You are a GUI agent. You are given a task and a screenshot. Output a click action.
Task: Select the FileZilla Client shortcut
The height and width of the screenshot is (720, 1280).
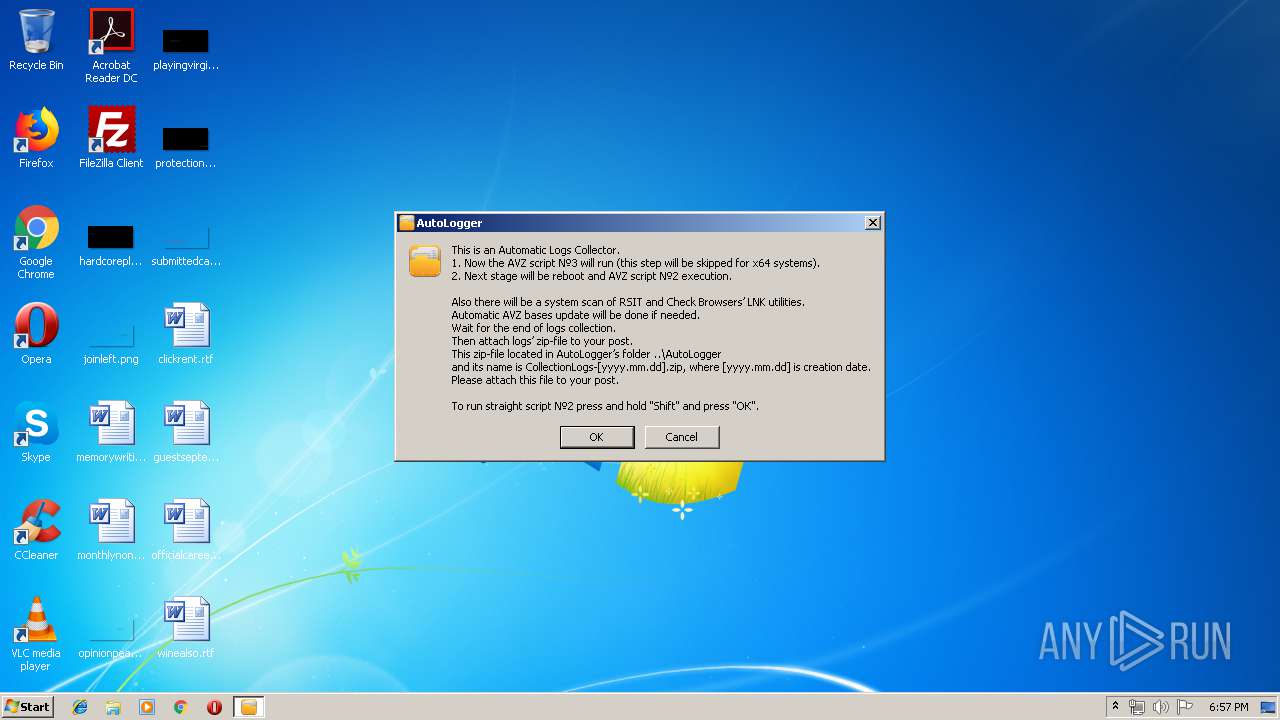(x=111, y=138)
